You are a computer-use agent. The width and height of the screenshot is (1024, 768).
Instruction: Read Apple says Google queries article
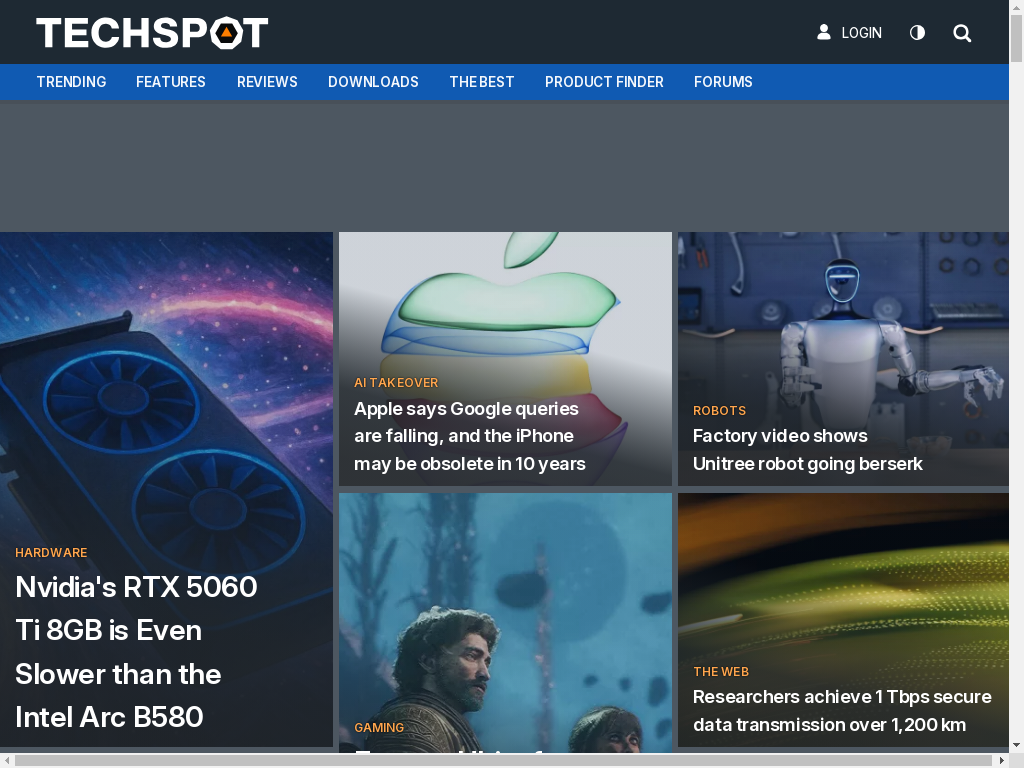(470, 436)
